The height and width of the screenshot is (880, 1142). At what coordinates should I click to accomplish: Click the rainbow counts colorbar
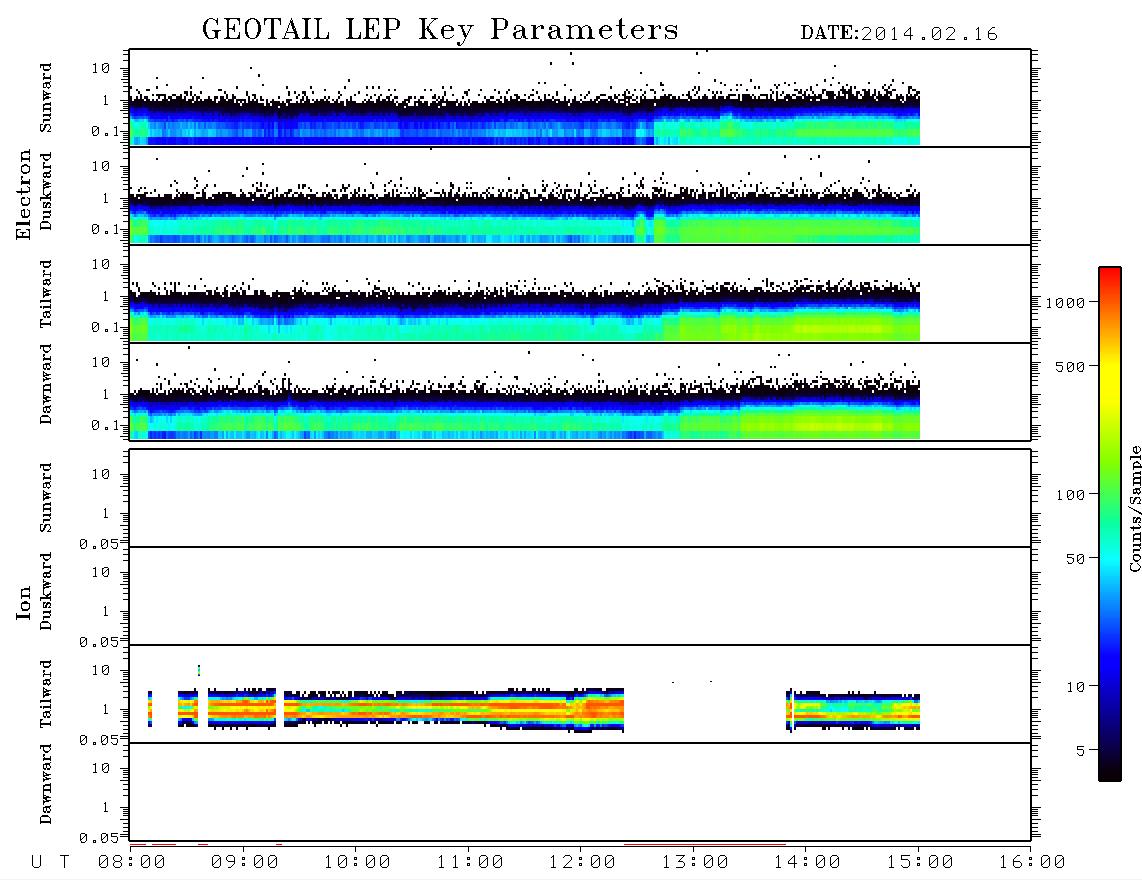pos(1110,524)
